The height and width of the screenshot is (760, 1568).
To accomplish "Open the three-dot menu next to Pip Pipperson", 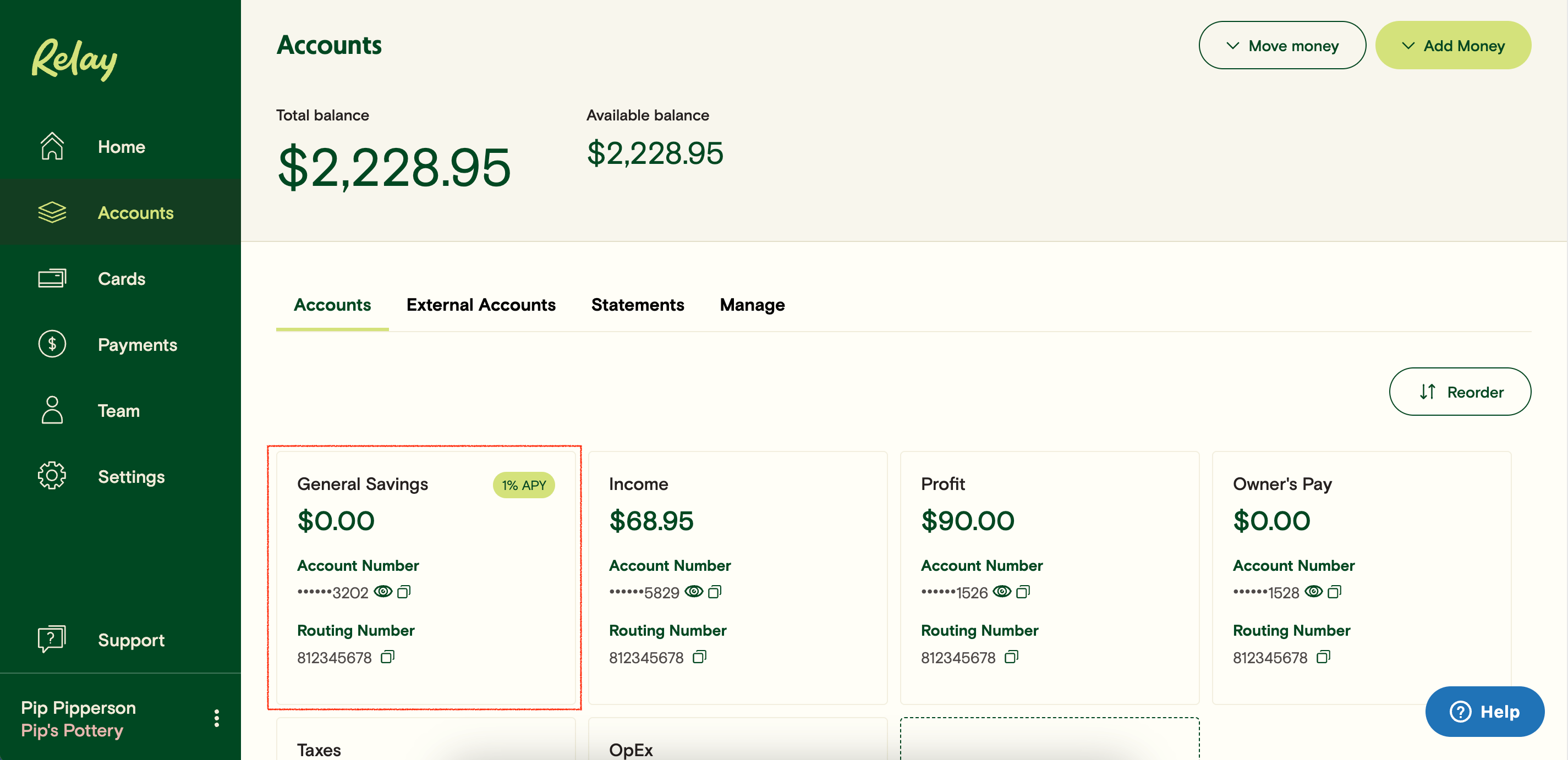I will coord(216,719).
